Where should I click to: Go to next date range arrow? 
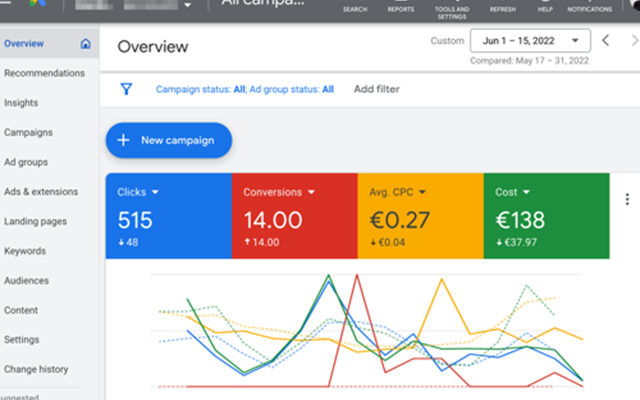pos(635,40)
